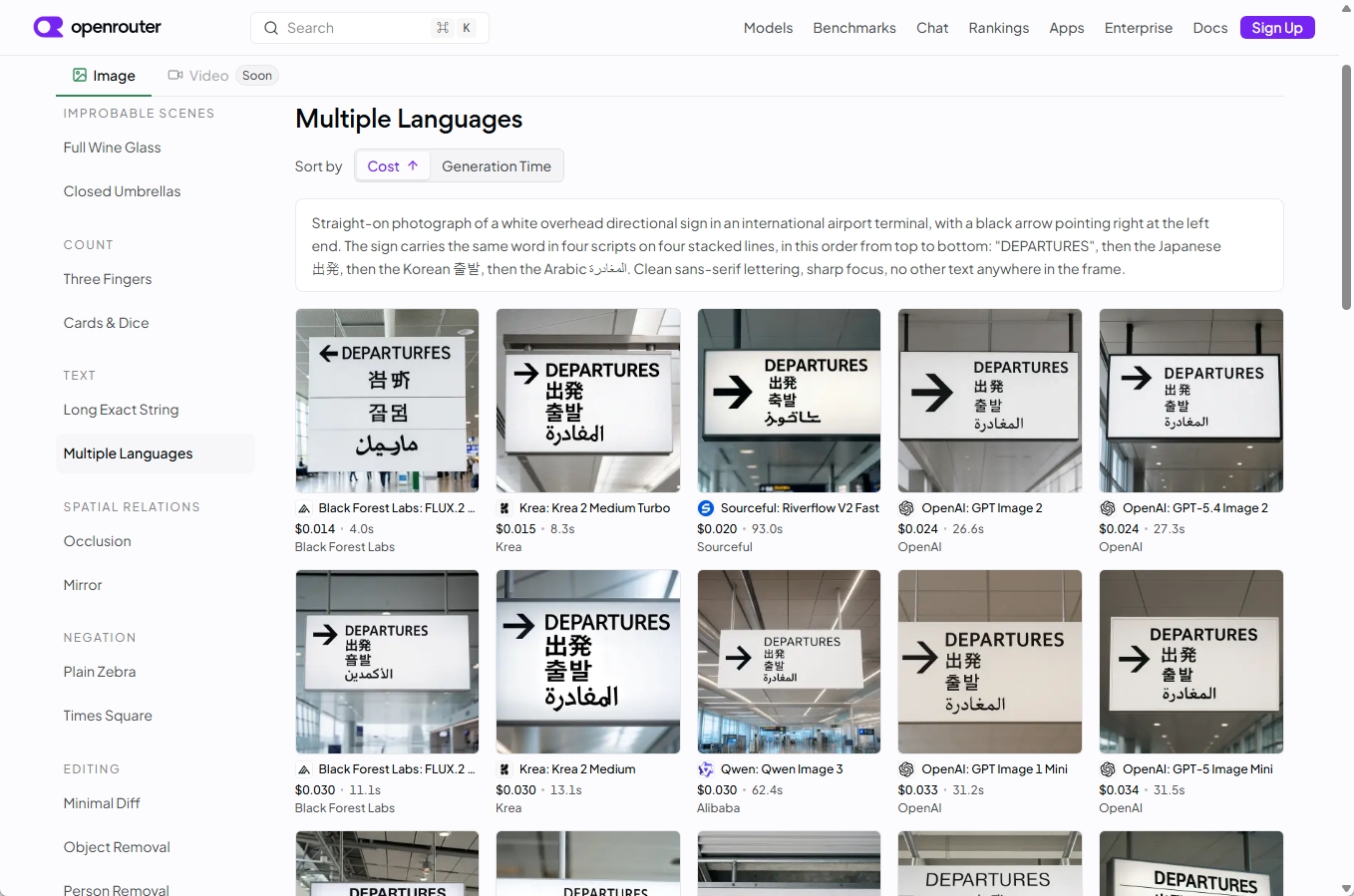This screenshot has height=896, width=1354.
Task: Click the Sign Up button
Action: [1277, 28]
